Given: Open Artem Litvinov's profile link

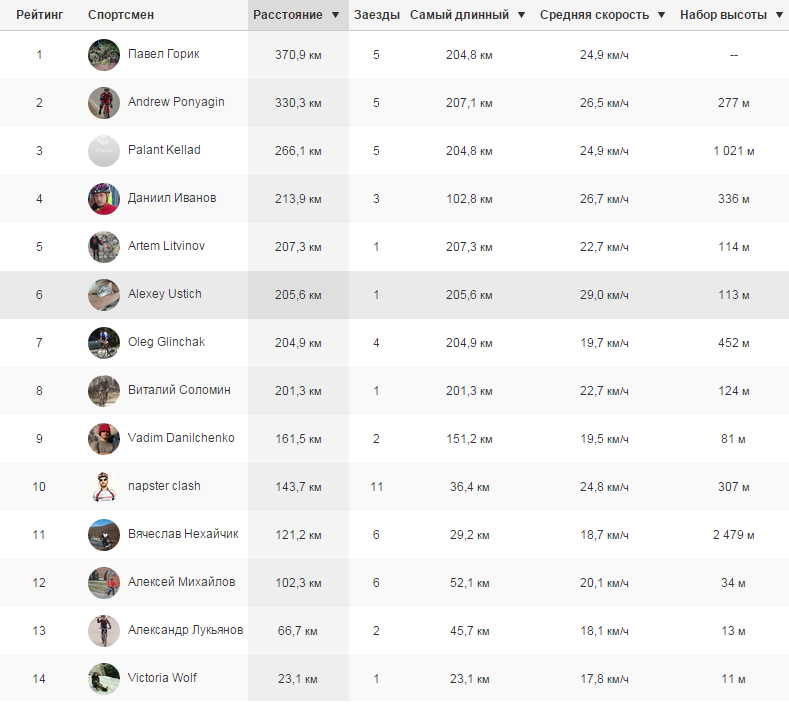Looking at the screenshot, I should 166,246.
